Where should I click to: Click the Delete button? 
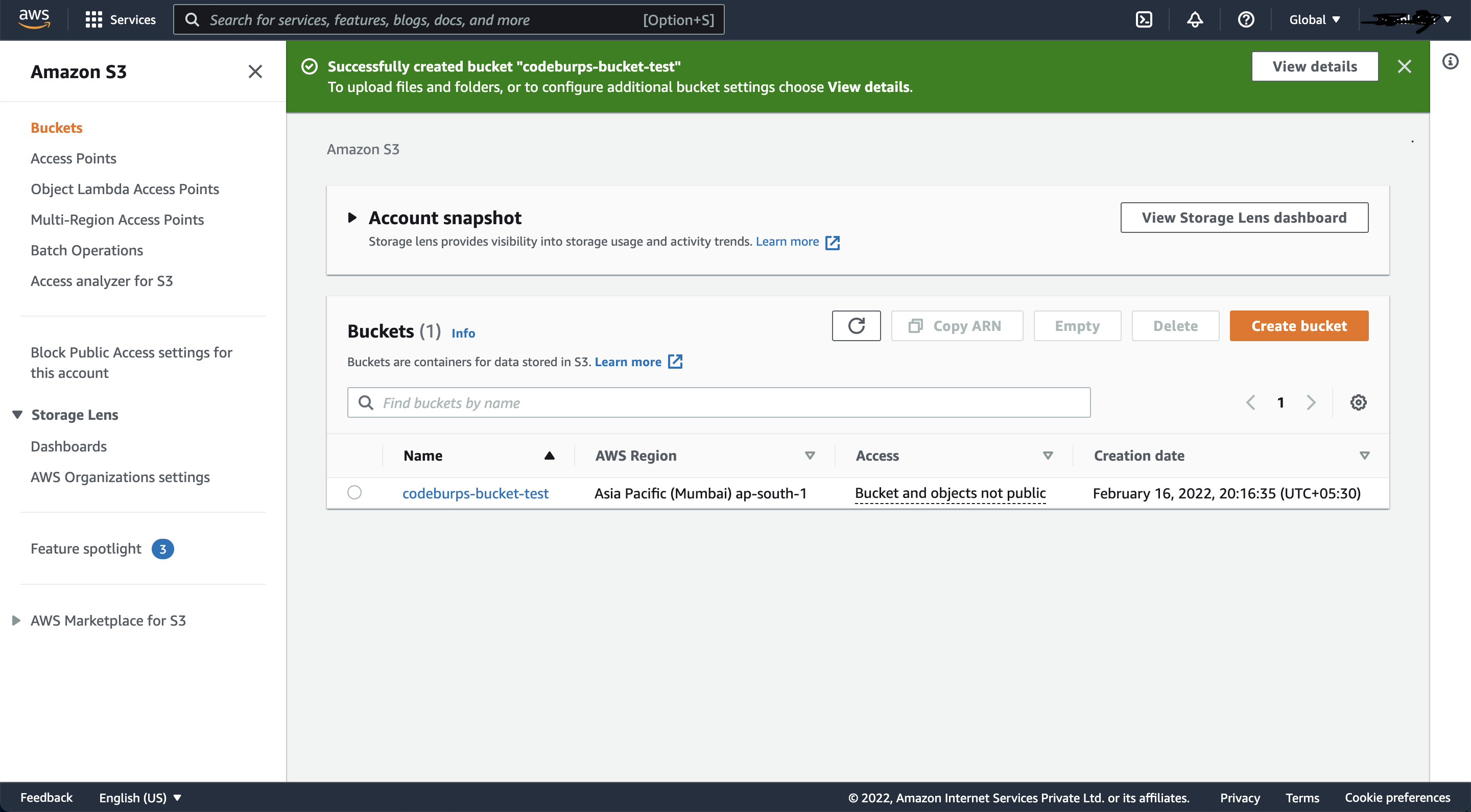pos(1175,326)
